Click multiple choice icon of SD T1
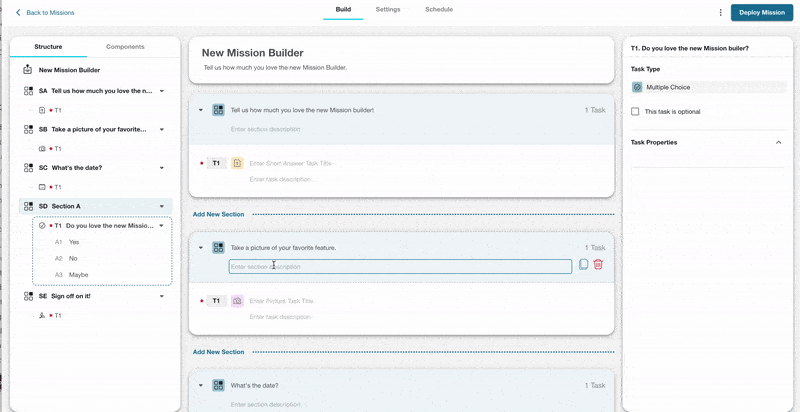This screenshot has height=412, width=800. click(x=42, y=225)
